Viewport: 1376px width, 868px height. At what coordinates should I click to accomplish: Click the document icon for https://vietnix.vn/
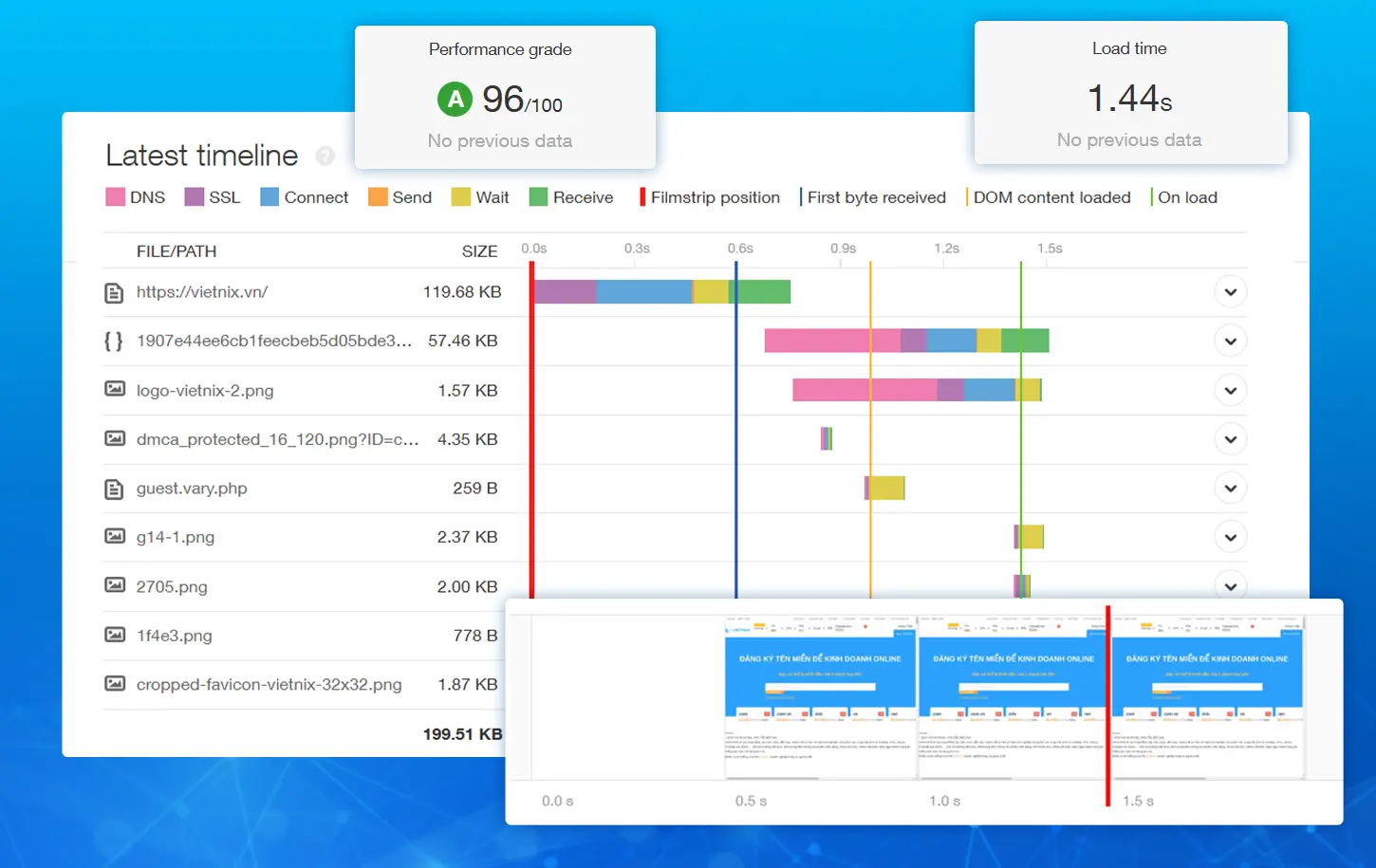[114, 293]
